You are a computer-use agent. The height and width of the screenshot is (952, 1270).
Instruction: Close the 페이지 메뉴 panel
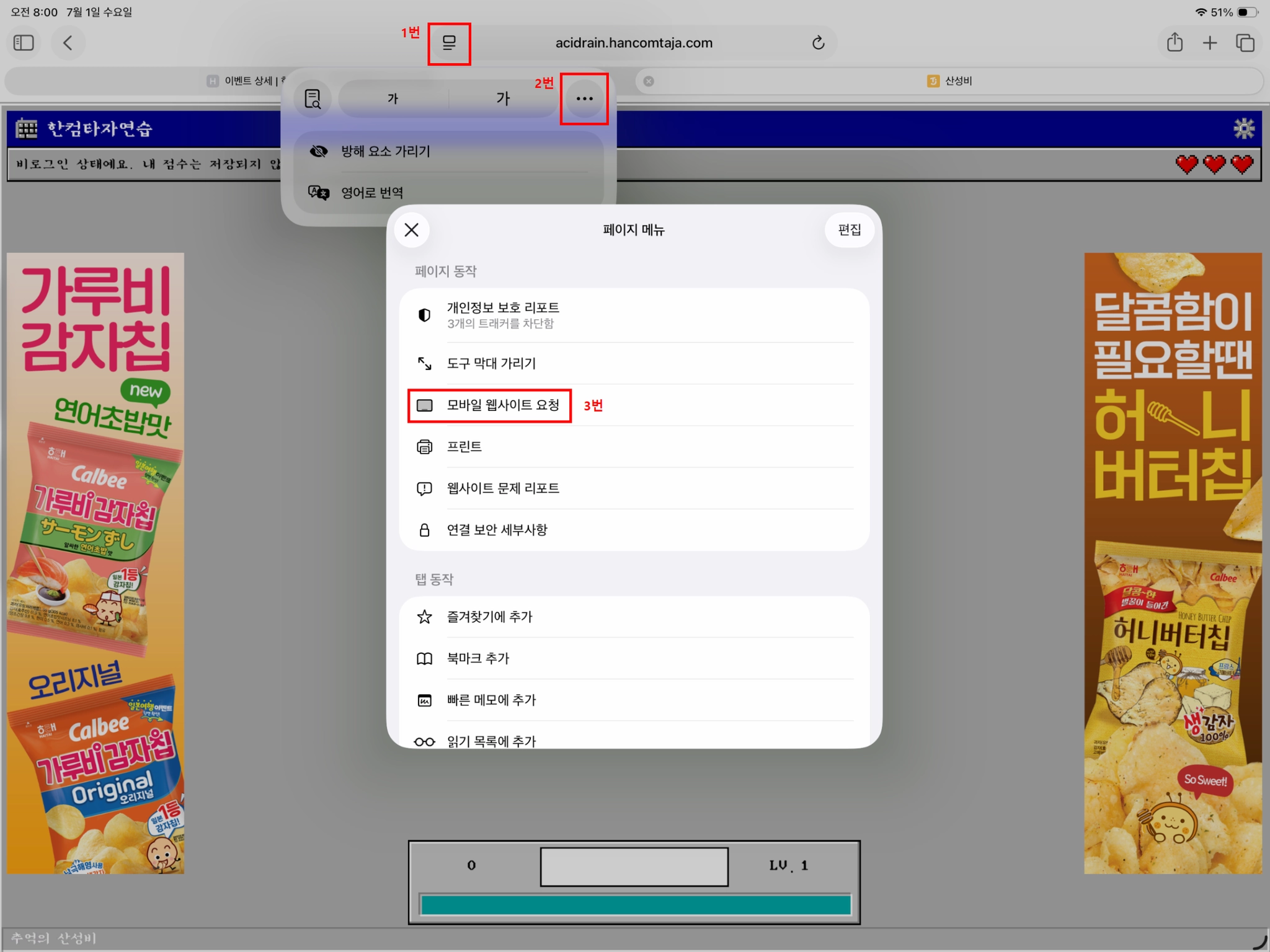[x=412, y=230]
